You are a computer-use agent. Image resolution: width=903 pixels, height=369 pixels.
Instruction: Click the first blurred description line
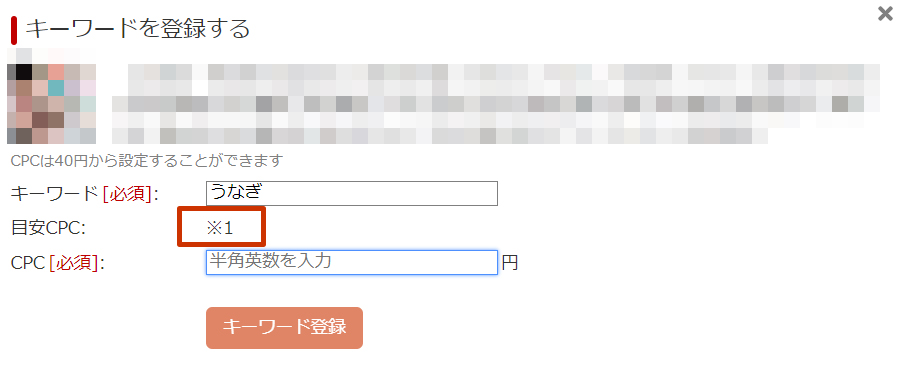(503, 72)
